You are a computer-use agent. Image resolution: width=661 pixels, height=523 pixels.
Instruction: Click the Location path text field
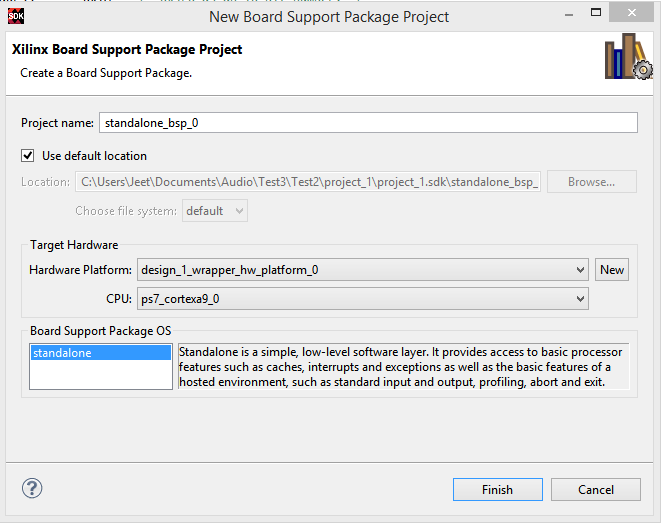coord(308,182)
